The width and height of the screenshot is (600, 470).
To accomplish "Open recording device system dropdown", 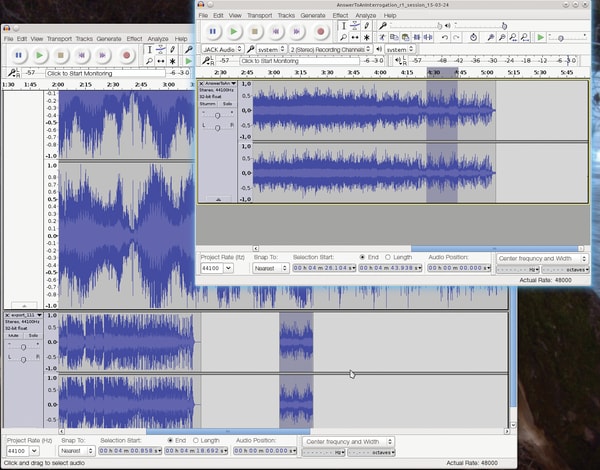I will coord(271,49).
